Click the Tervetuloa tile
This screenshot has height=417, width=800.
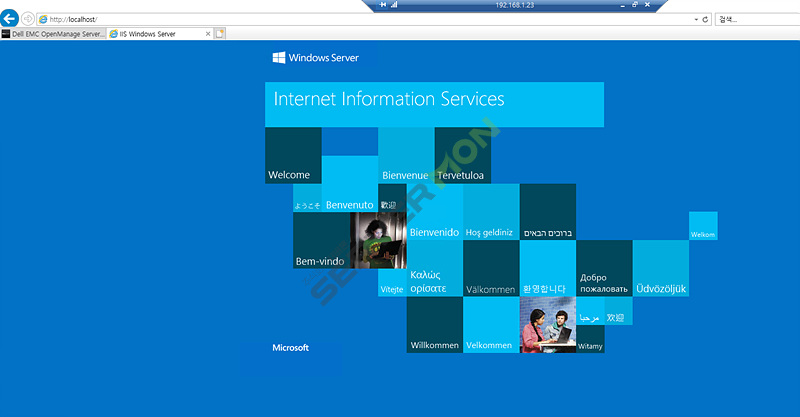pyautogui.click(x=463, y=155)
